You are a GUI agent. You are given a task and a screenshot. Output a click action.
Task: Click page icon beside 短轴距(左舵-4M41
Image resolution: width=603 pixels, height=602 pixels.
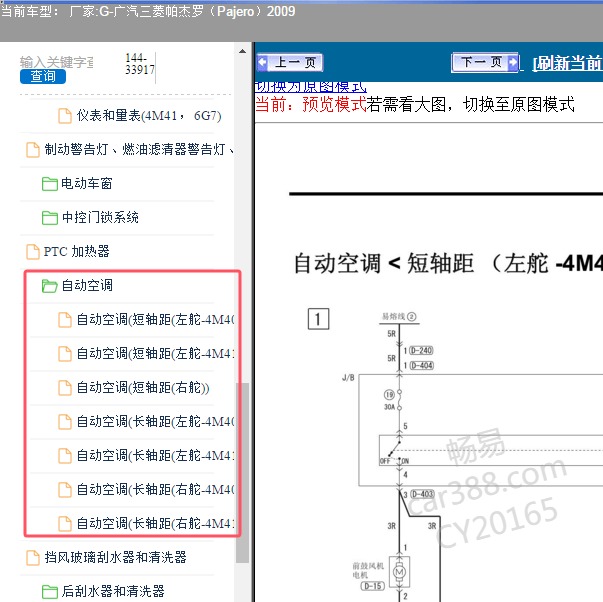[65, 354]
